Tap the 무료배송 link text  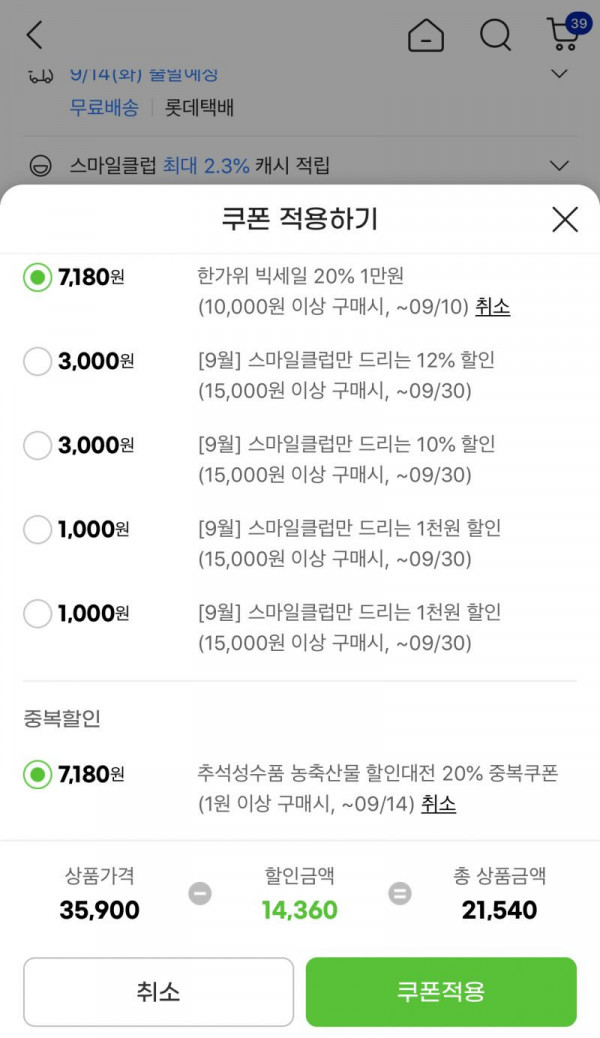pos(104,107)
